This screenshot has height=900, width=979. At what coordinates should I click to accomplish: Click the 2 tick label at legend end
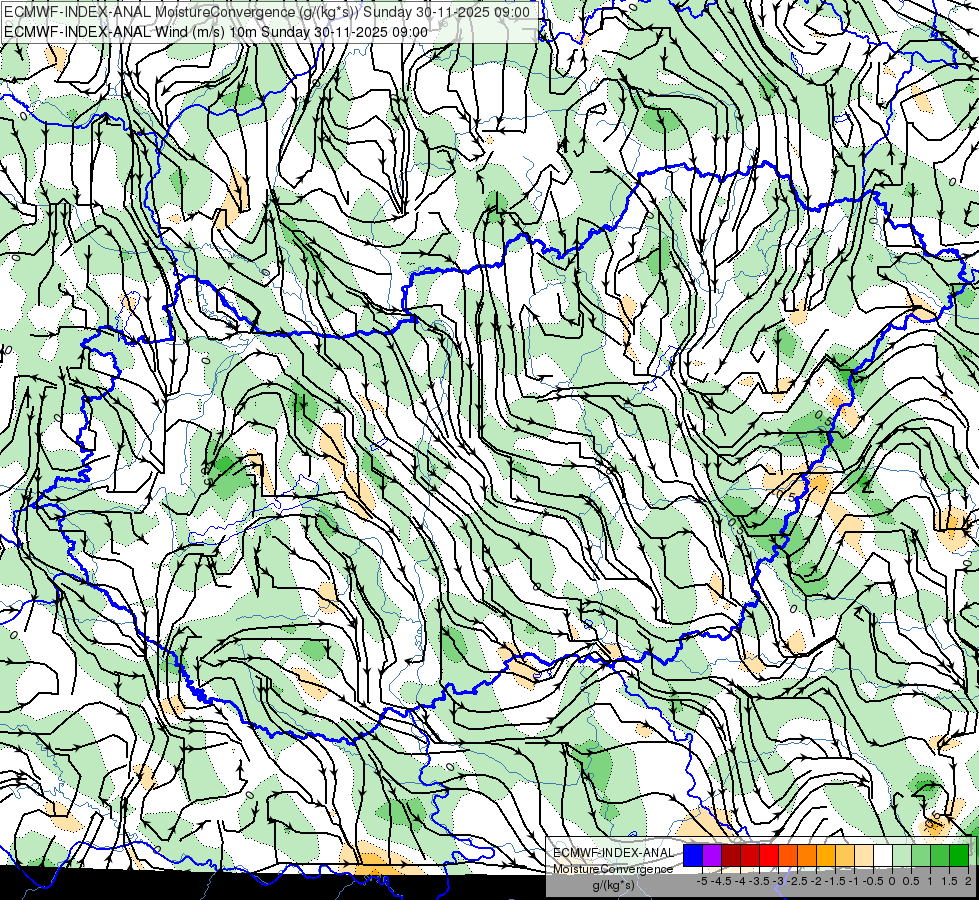coord(968,881)
